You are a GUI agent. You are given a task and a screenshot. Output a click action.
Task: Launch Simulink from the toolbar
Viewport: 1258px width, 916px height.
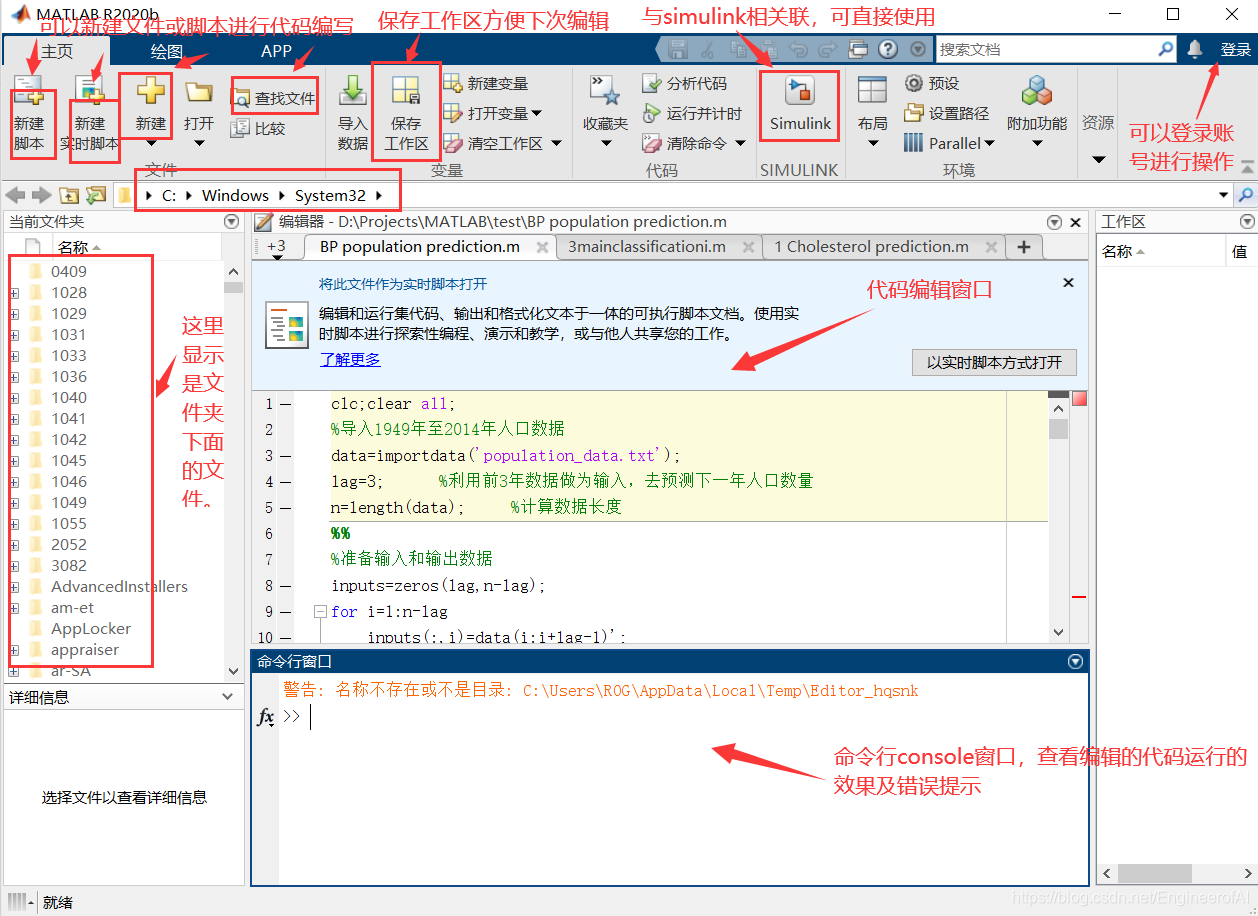click(798, 105)
